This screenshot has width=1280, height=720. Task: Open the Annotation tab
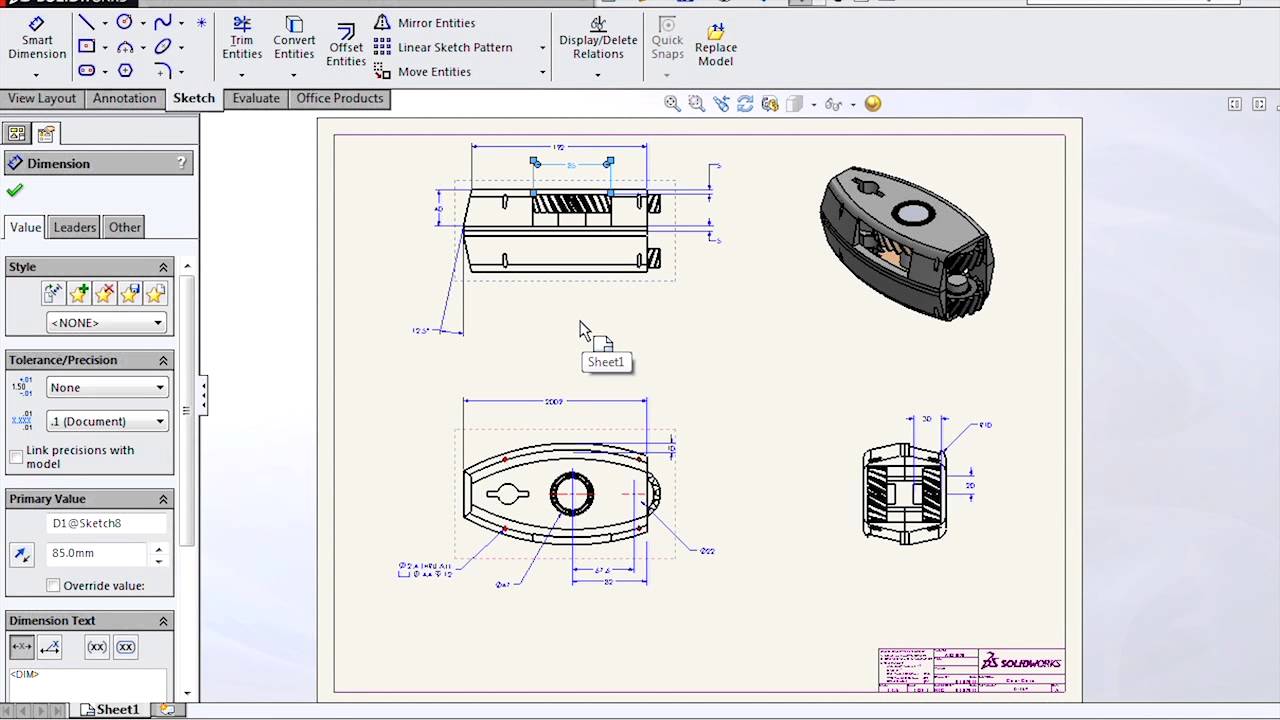(125, 98)
